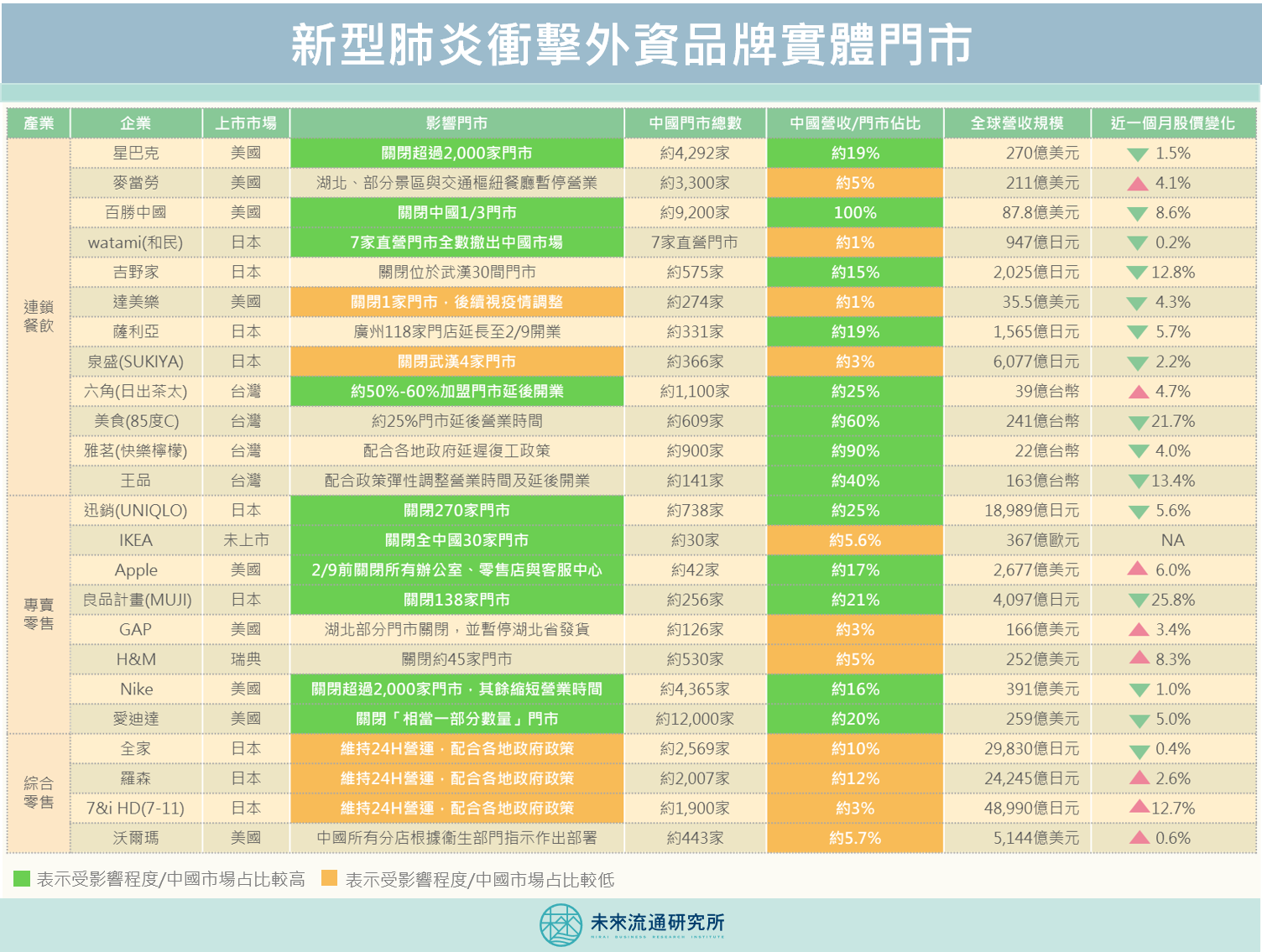Viewport: 1262px width, 952px height.
Task: Click the 約9,200家 store count cell
Action: click(x=695, y=213)
